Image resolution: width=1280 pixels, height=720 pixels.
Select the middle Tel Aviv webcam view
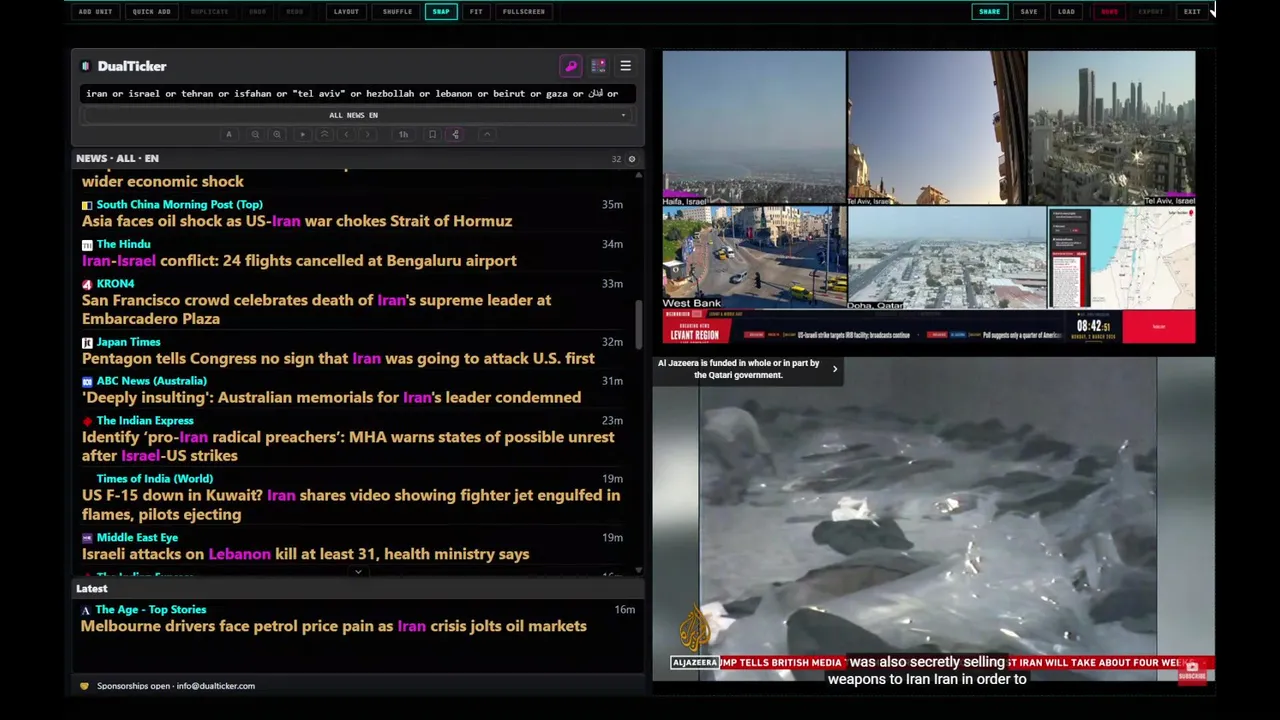937,128
